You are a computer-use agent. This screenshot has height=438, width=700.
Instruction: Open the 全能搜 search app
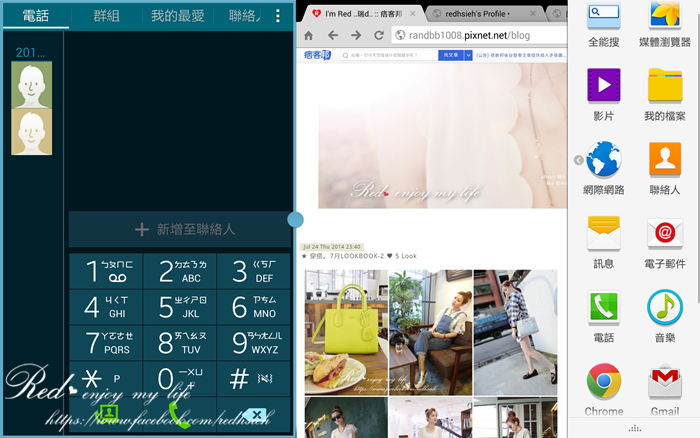[604, 23]
